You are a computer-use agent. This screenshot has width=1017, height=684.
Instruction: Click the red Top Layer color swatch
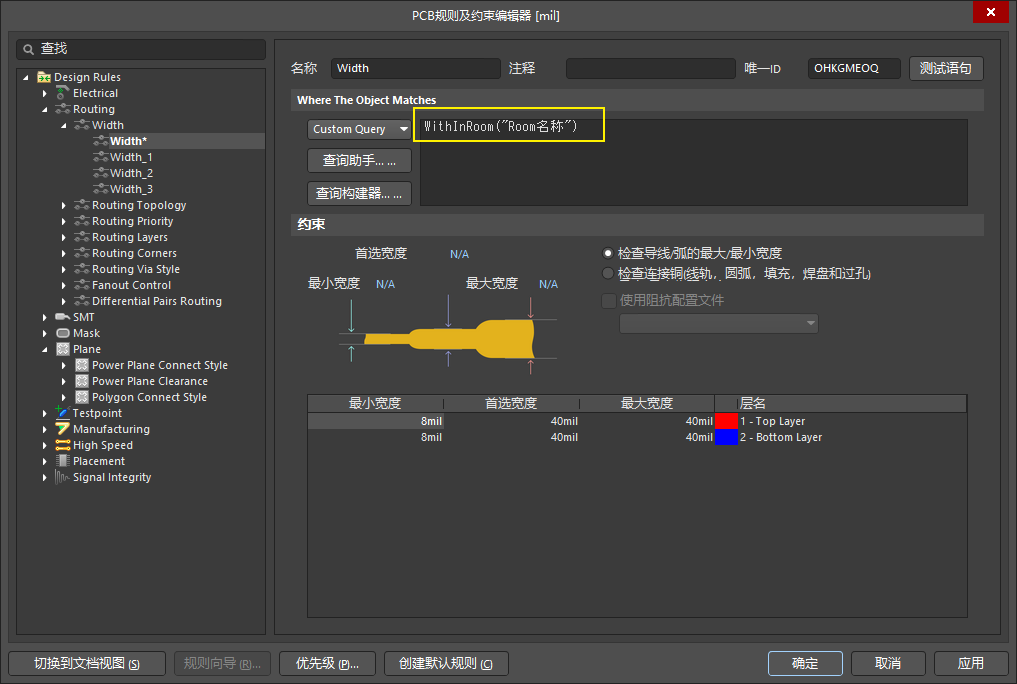coord(726,422)
